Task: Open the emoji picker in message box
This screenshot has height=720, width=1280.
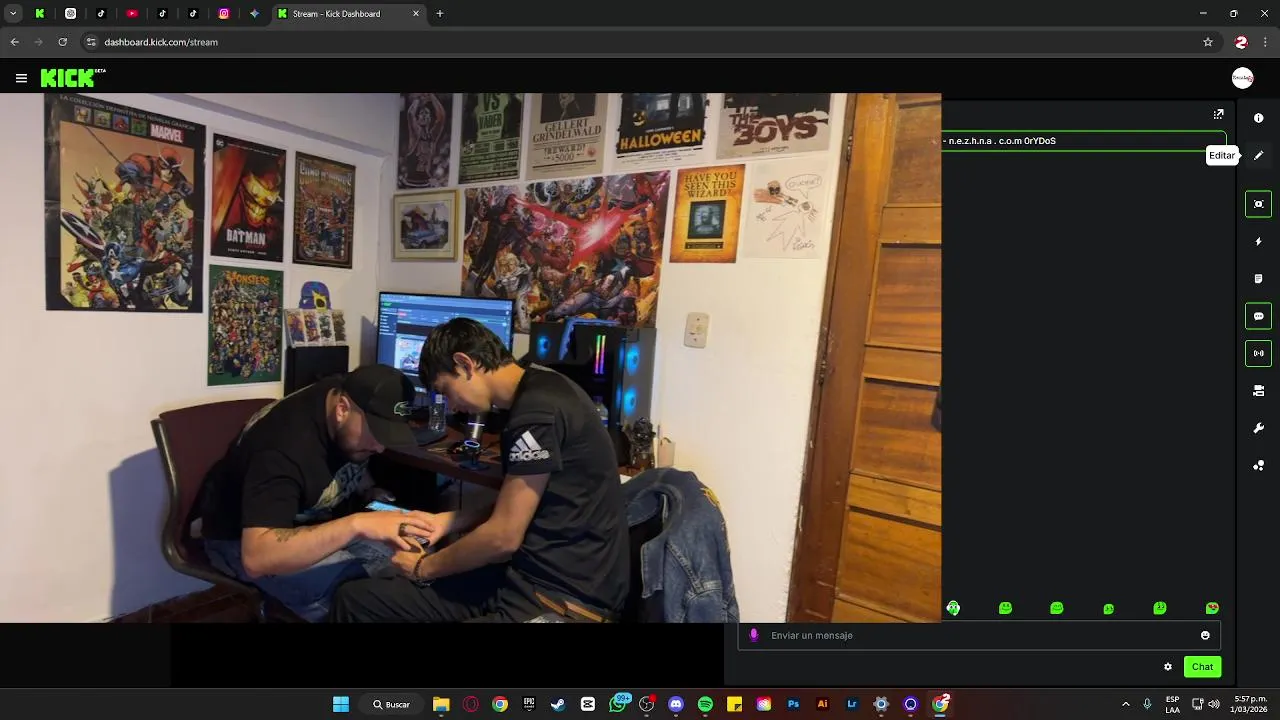Action: coord(1205,635)
